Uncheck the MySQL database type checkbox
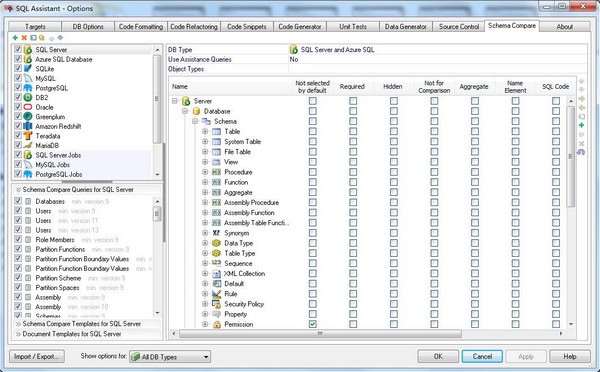The height and width of the screenshot is (372, 600). pyautogui.click(x=18, y=78)
